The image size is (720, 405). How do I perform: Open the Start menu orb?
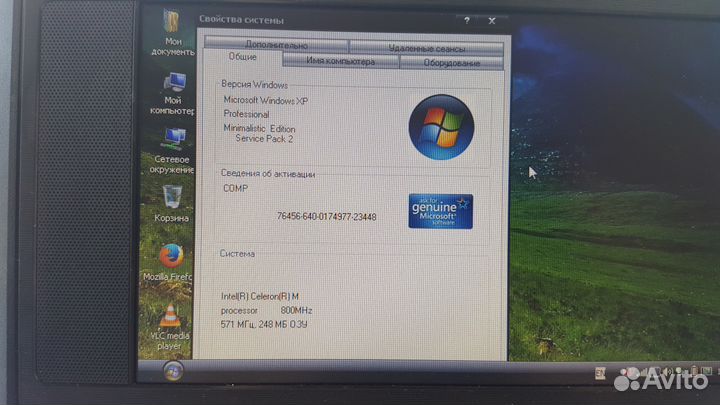[173, 371]
